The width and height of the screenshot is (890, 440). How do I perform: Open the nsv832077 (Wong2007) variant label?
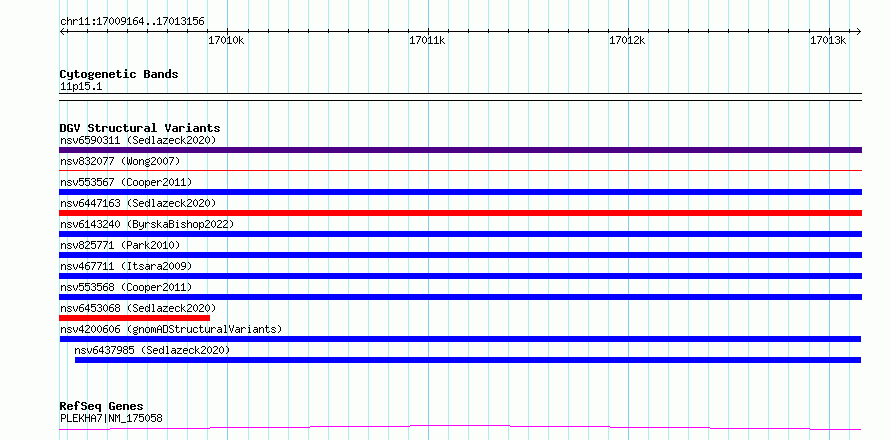point(120,161)
